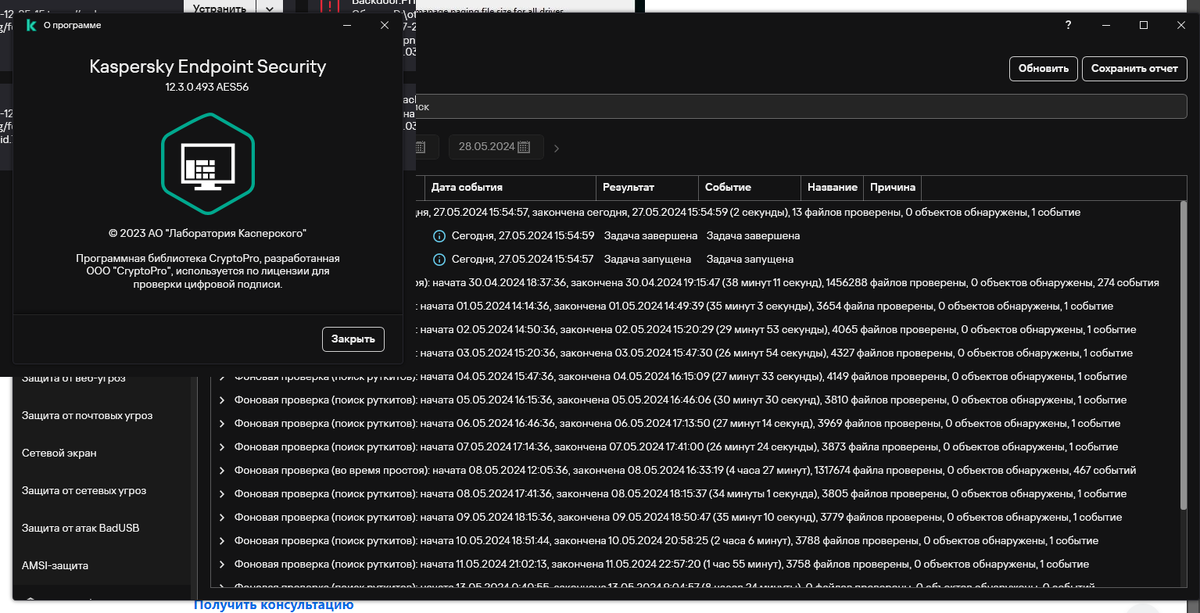Image resolution: width=1200 pixels, height=613 pixels.
Task: Click the CryptoPro library license notice text
Action: coord(208,271)
